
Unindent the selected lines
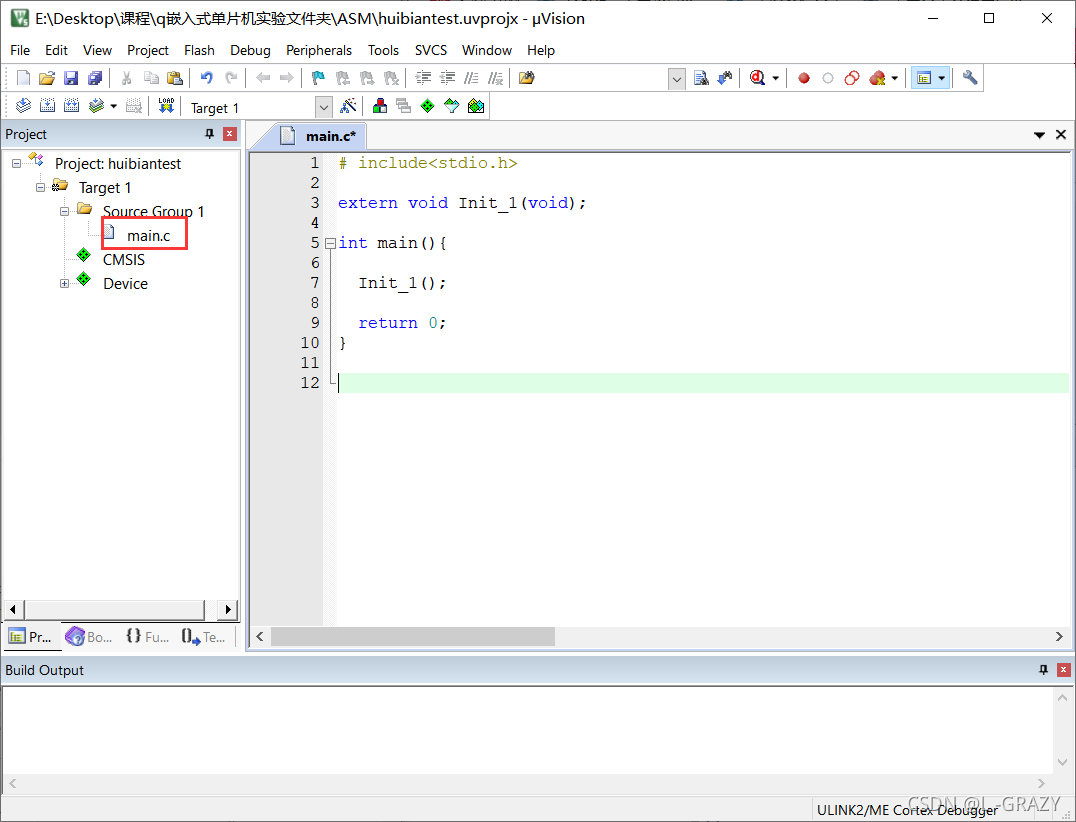pos(447,78)
